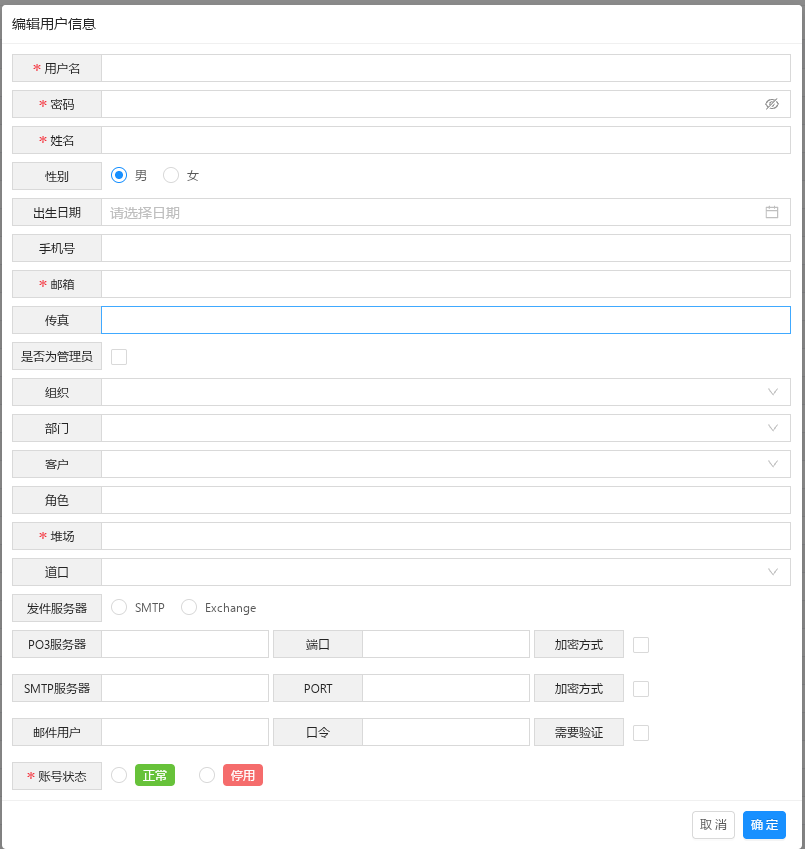Enable 加密方式 checkbox for PO3 server
805x849 pixels.
(641, 645)
